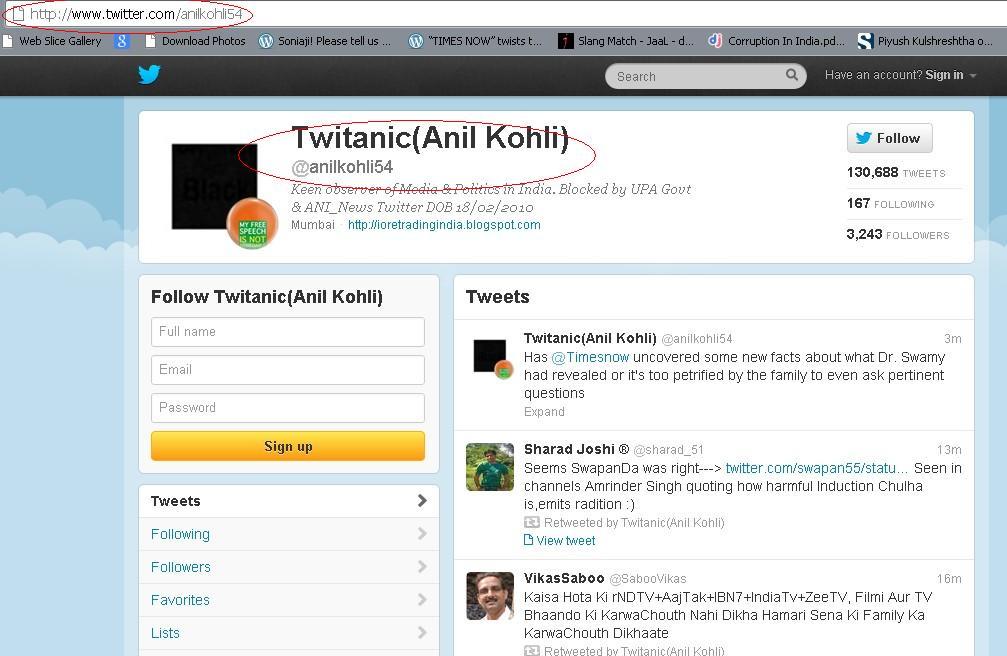Click the document icon beside View tweet

pyautogui.click(x=529, y=540)
